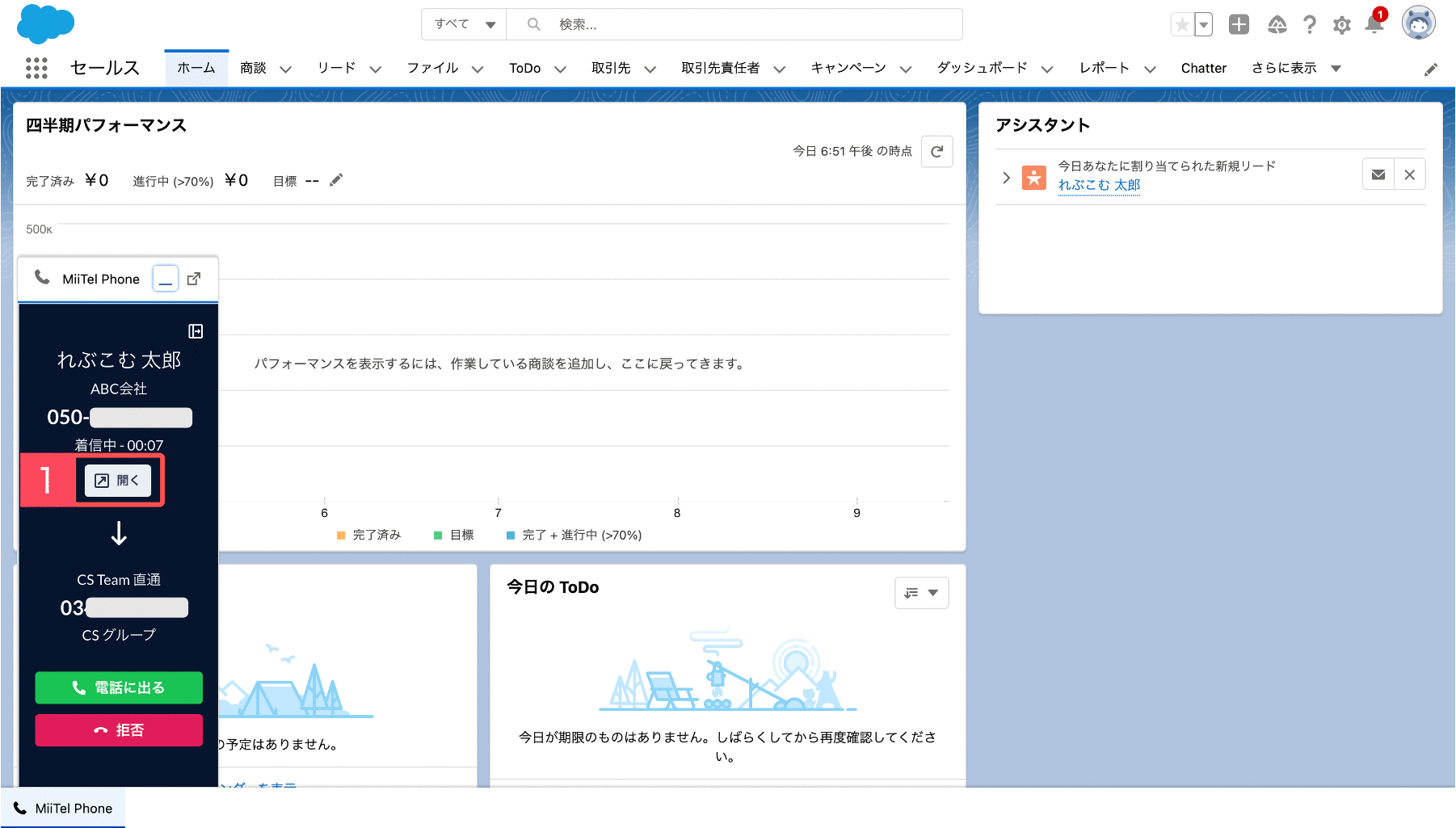Open the 今日の ToDo filter dropdown

click(922, 593)
